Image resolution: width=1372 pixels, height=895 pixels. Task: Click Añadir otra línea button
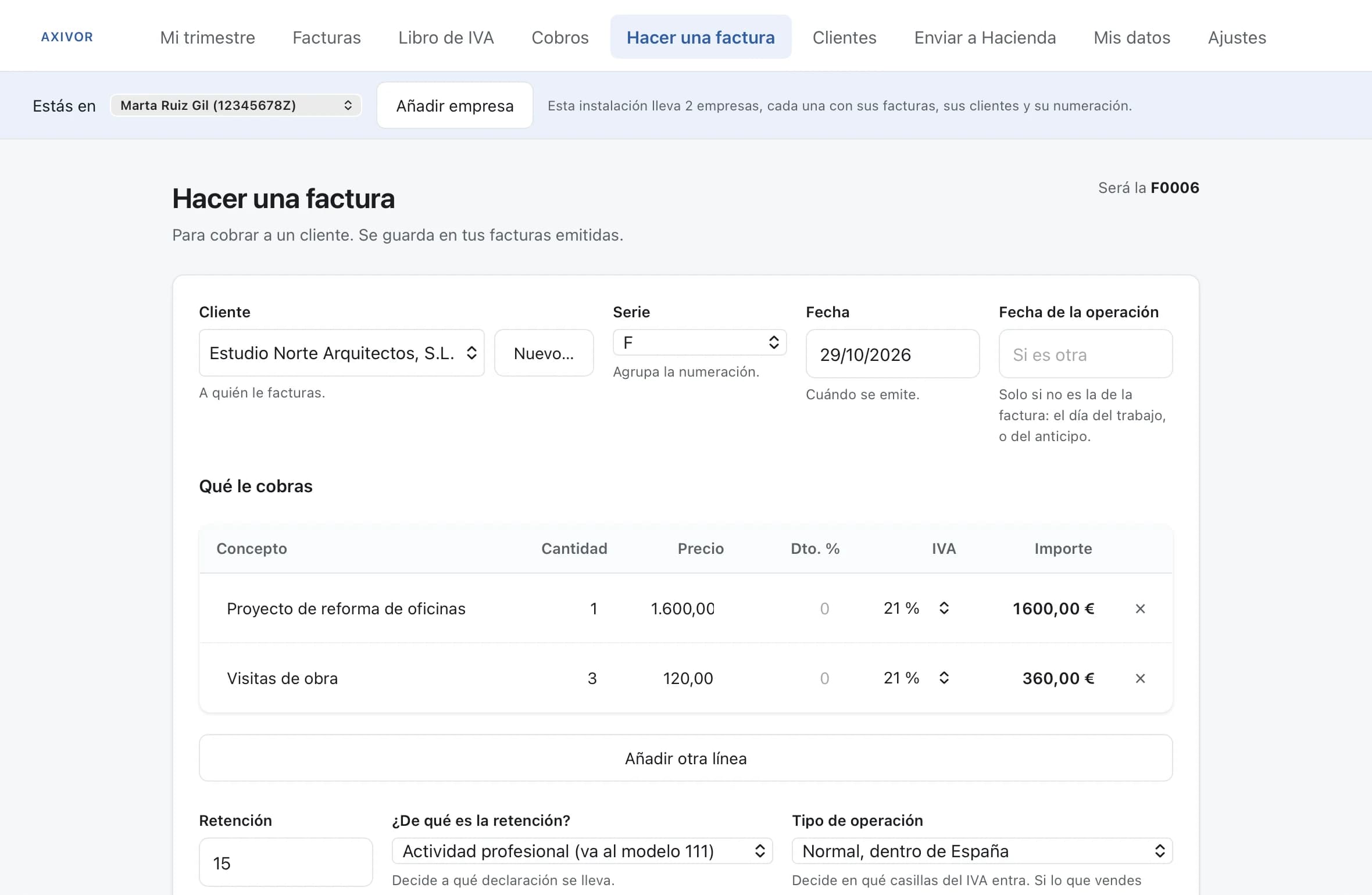click(686, 758)
